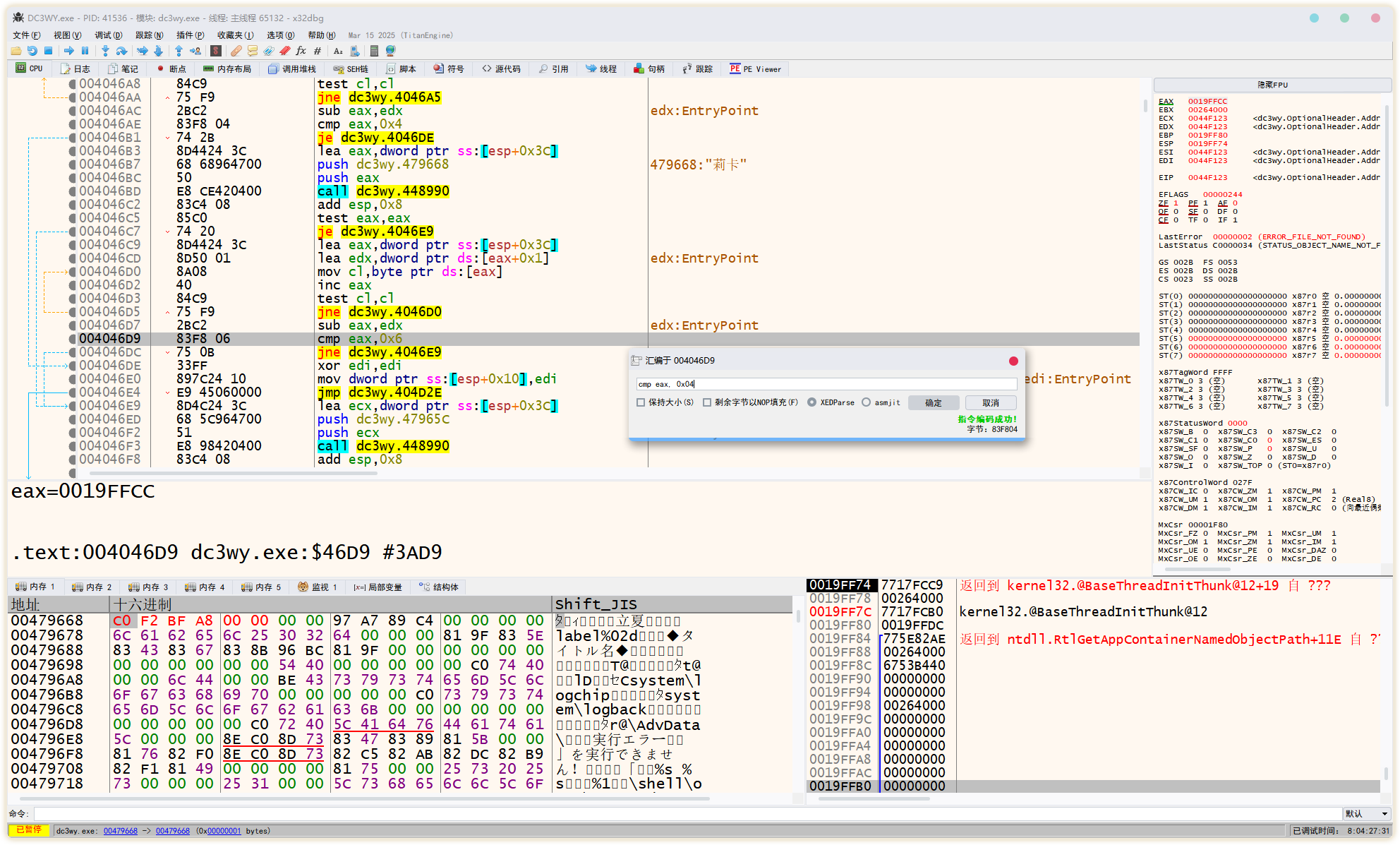This screenshot has height=845, width=1400.
Task: Toggle jump arrow at address 004046B1
Action: [168, 138]
